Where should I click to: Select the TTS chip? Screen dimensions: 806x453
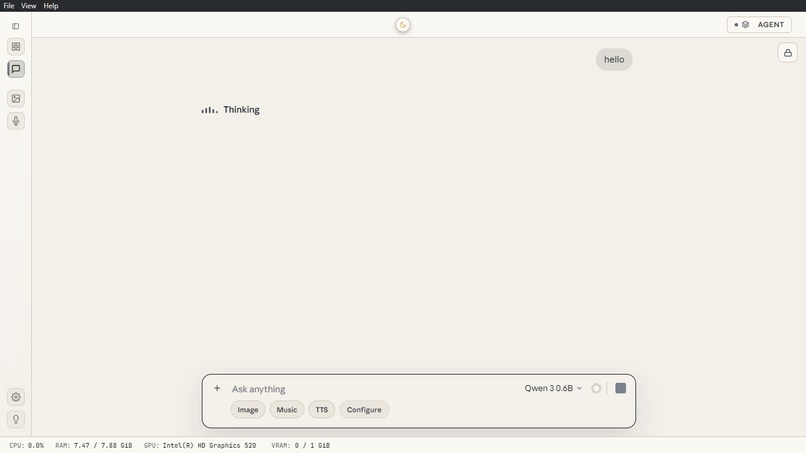(322, 410)
